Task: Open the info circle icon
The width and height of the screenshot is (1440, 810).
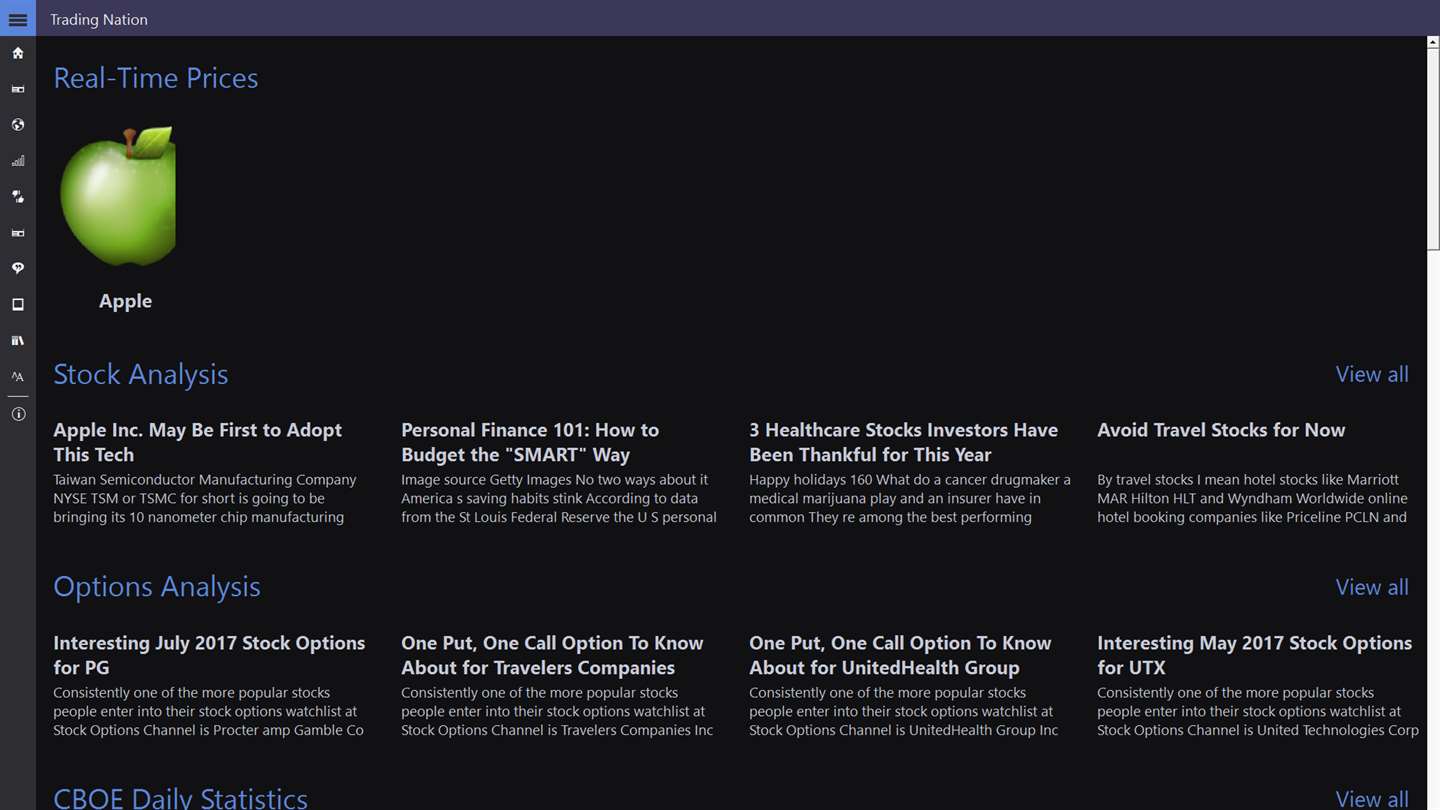Action: click(x=18, y=414)
